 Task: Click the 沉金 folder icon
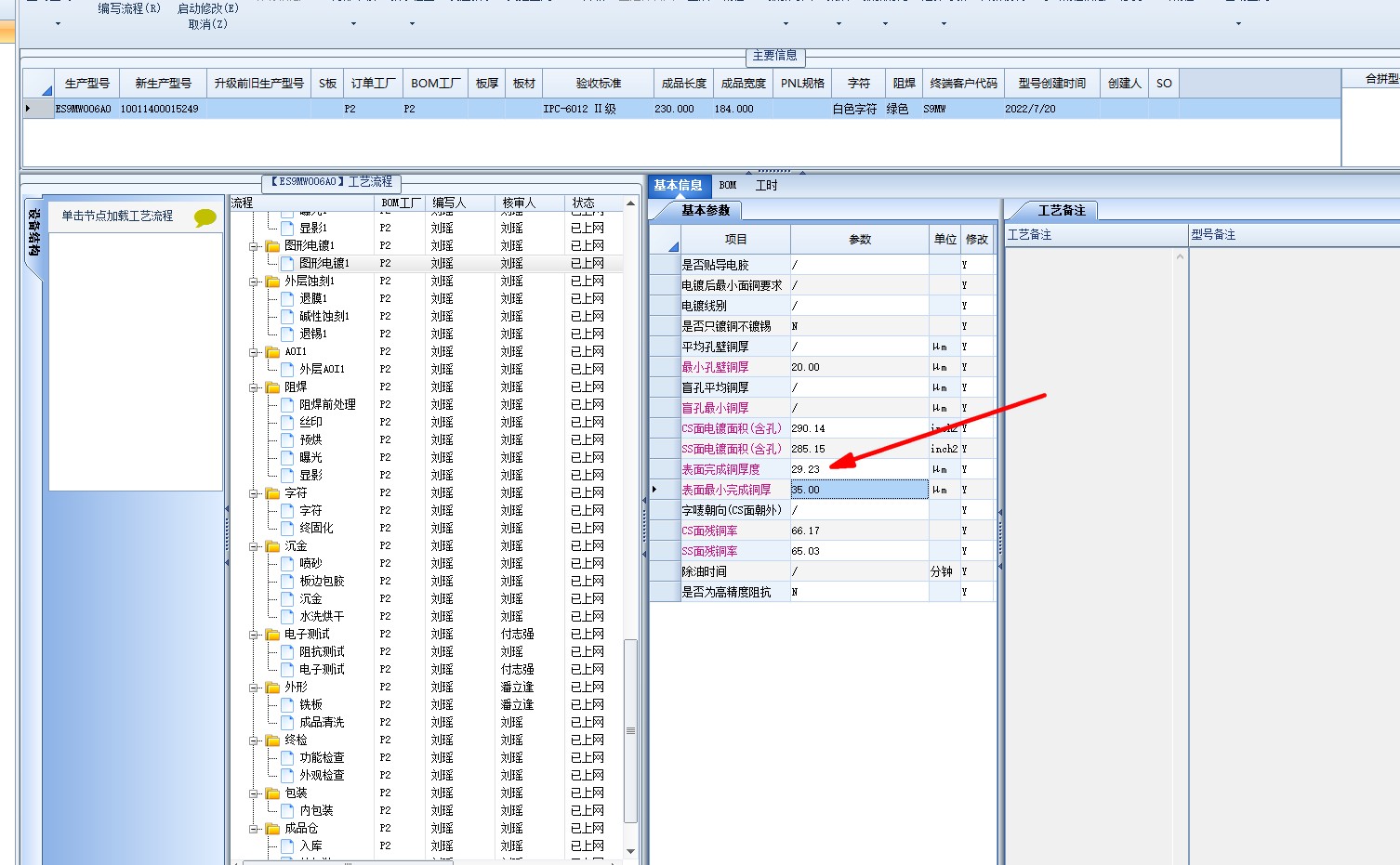(x=272, y=546)
